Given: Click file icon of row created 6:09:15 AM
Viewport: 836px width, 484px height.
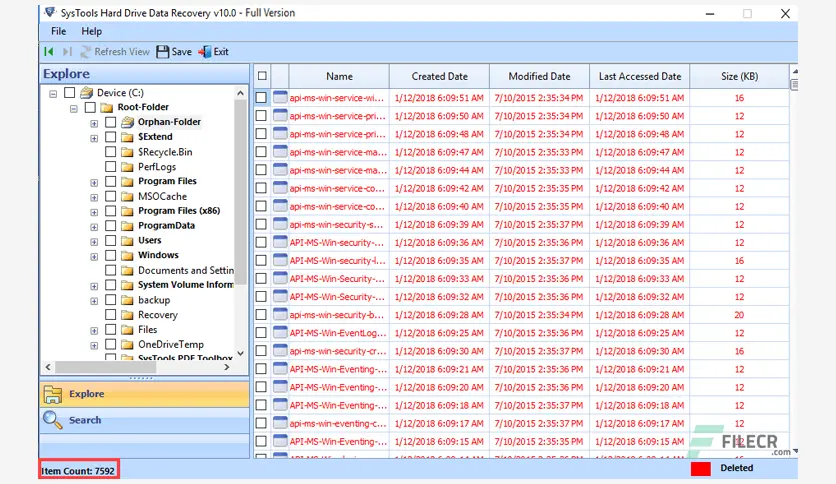Looking at the screenshot, I should (280, 441).
